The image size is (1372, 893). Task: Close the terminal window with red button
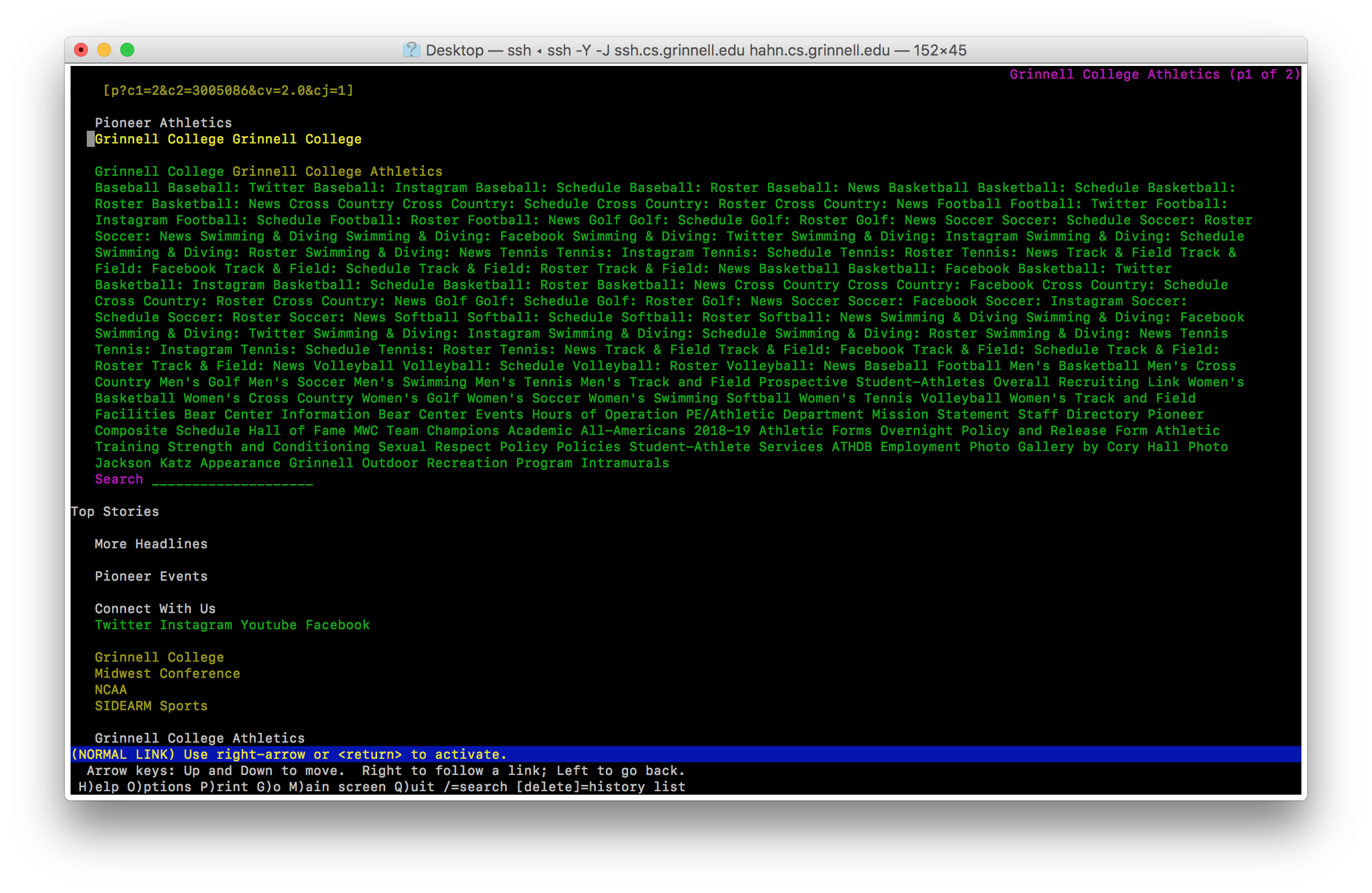tap(82, 50)
